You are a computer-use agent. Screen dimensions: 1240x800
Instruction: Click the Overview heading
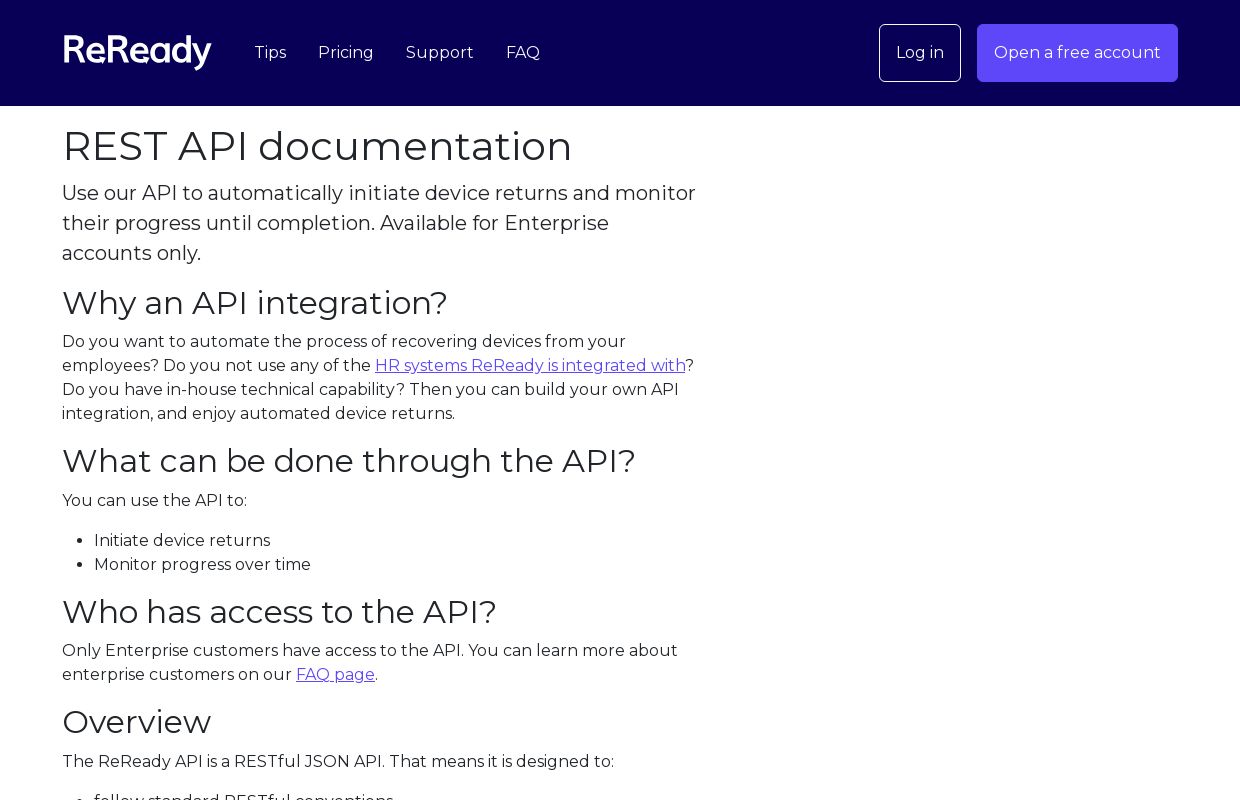[x=136, y=722]
